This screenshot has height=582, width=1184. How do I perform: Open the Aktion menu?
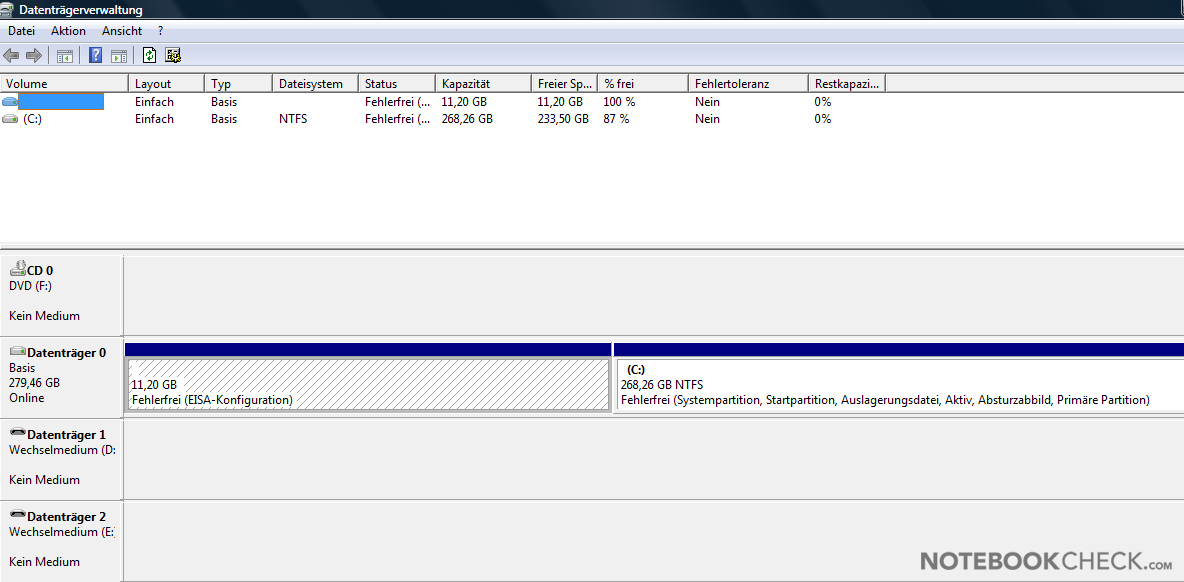point(68,31)
